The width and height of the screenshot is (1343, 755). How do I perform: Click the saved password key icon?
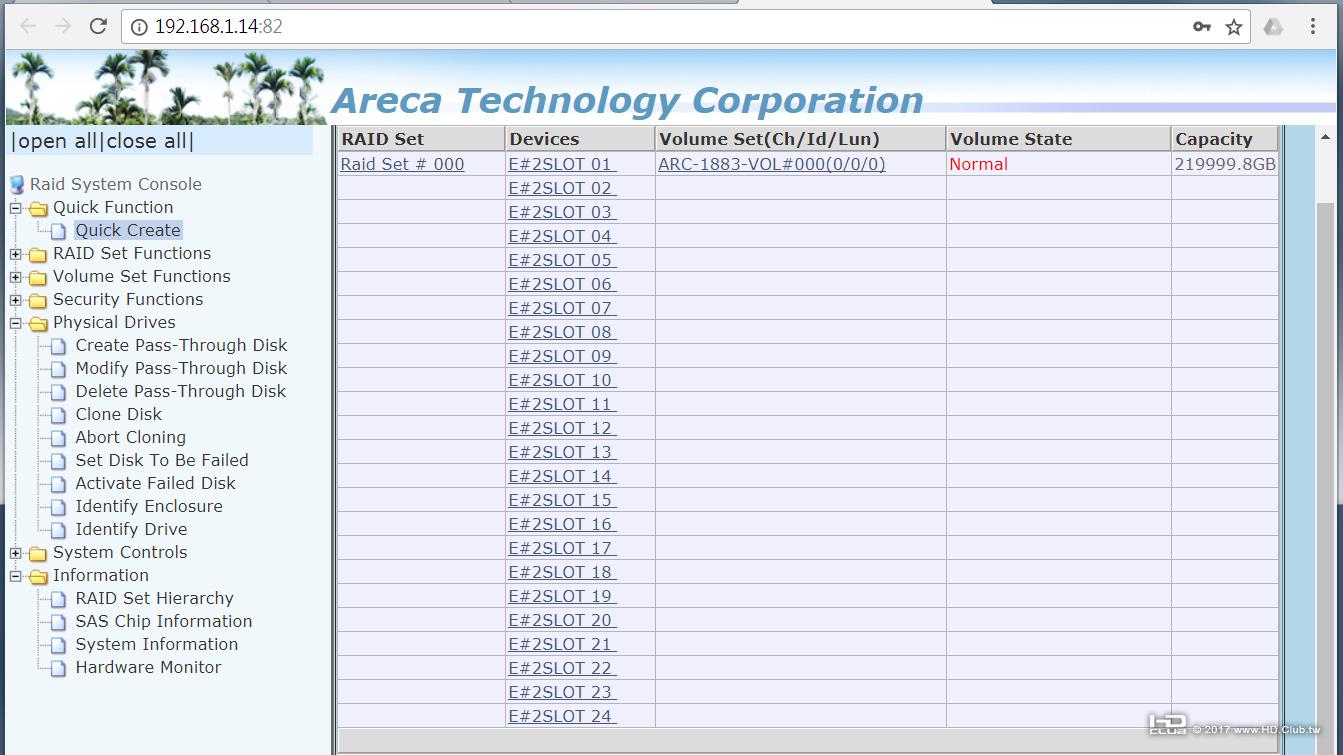(1202, 27)
